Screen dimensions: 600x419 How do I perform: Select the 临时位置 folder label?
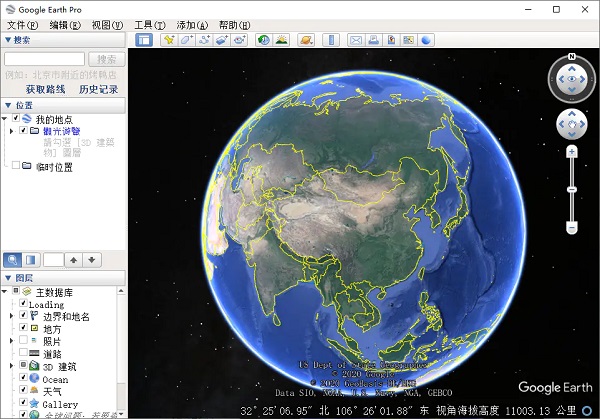click(x=54, y=167)
